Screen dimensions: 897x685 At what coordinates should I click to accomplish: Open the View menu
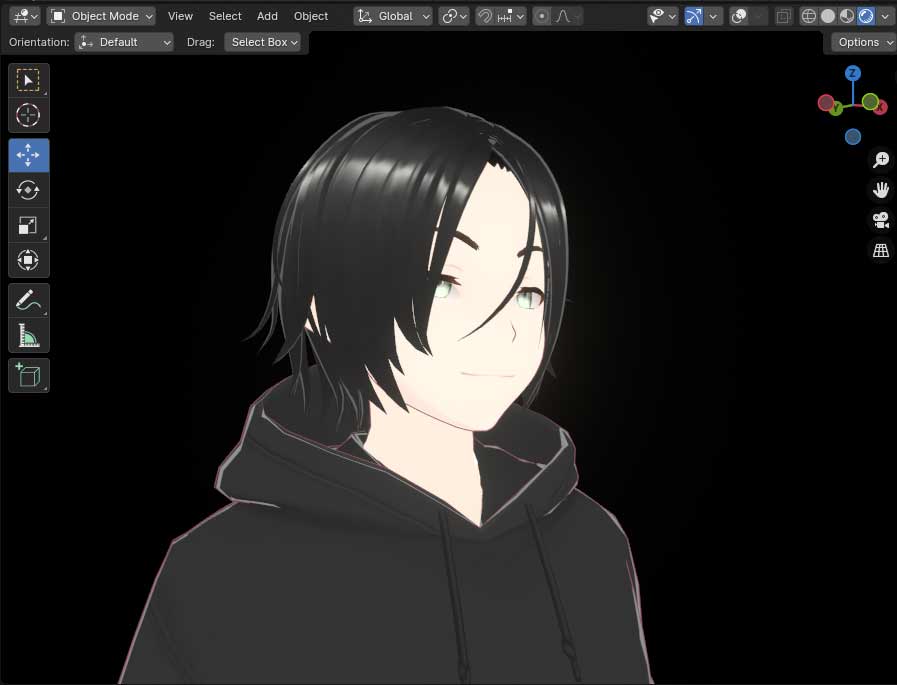pyautogui.click(x=180, y=16)
